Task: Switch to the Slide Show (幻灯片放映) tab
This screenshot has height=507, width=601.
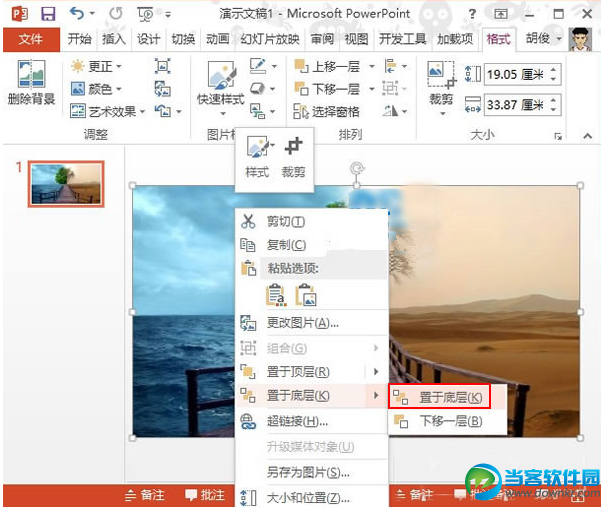Action: coord(269,39)
